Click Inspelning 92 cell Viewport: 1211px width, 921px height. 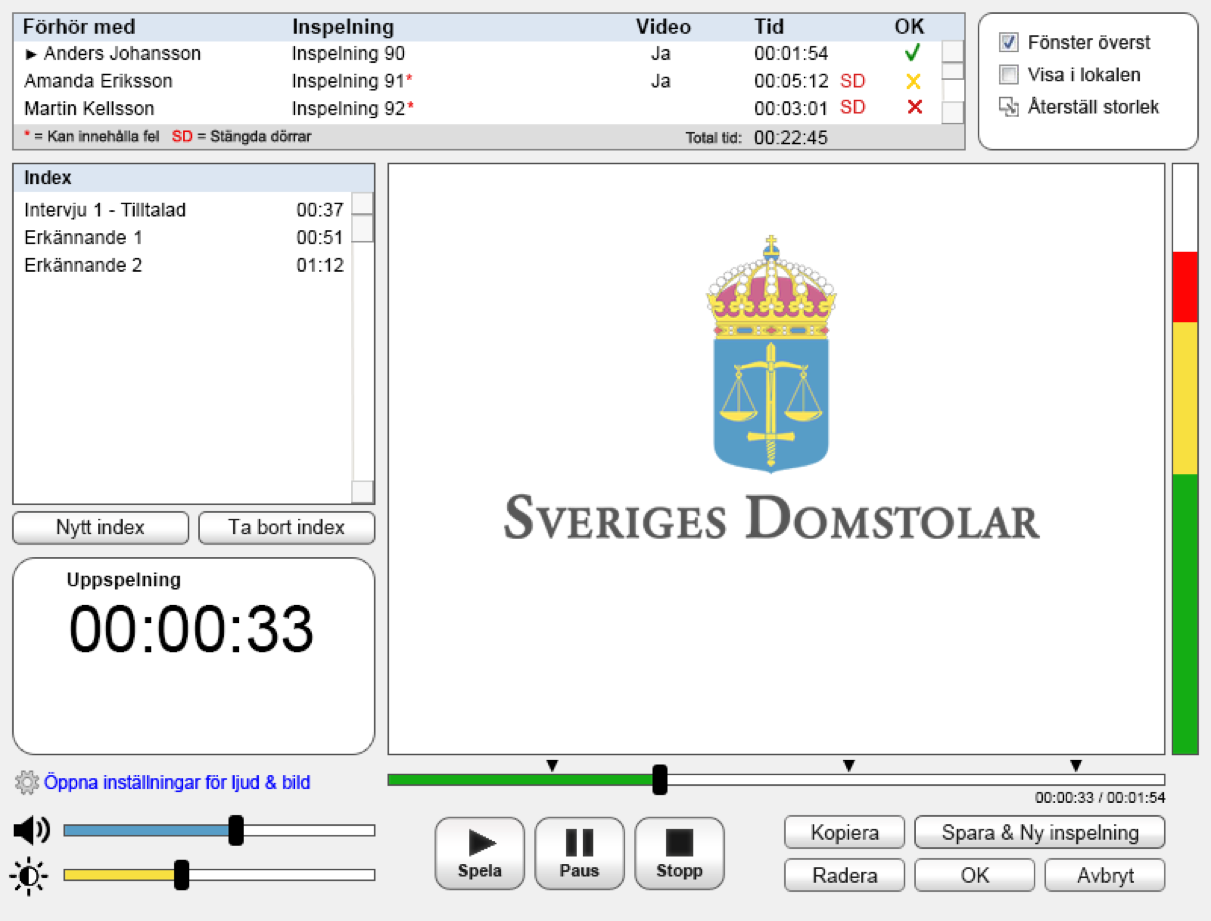point(353,108)
